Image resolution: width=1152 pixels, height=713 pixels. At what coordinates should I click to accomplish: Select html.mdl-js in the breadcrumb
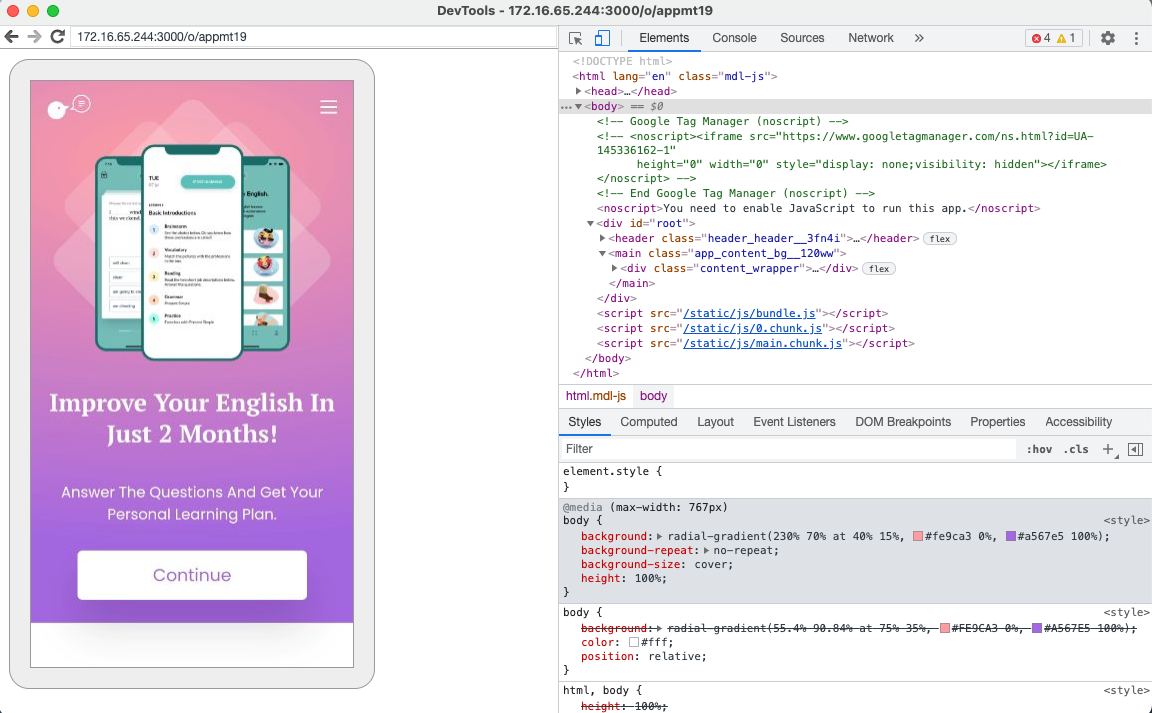(595, 395)
